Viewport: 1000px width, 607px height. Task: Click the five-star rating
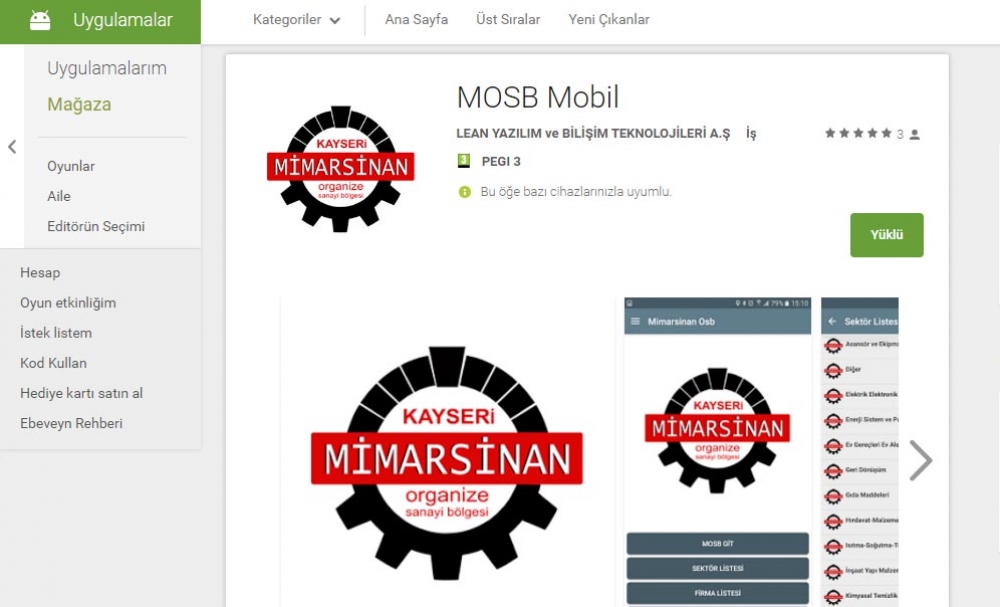[858, 133]
